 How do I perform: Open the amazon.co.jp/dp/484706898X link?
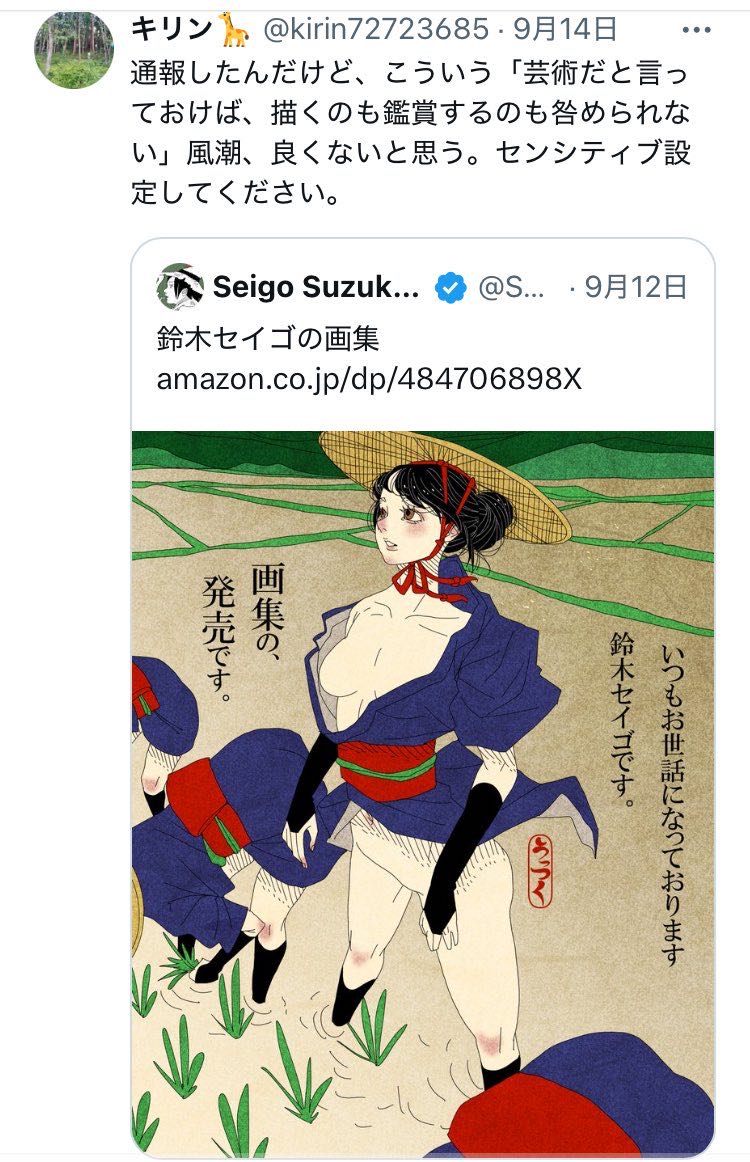pos(369,379)
